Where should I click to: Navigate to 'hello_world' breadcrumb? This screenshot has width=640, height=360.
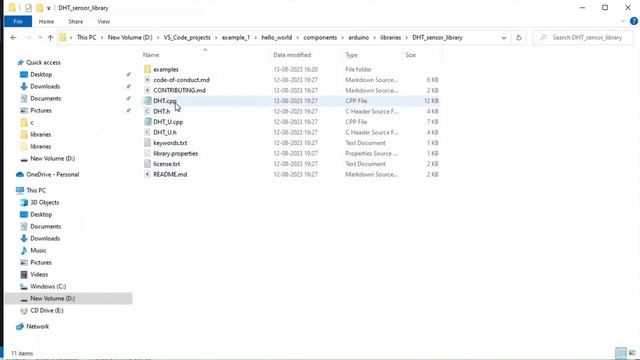coord(277,38)
